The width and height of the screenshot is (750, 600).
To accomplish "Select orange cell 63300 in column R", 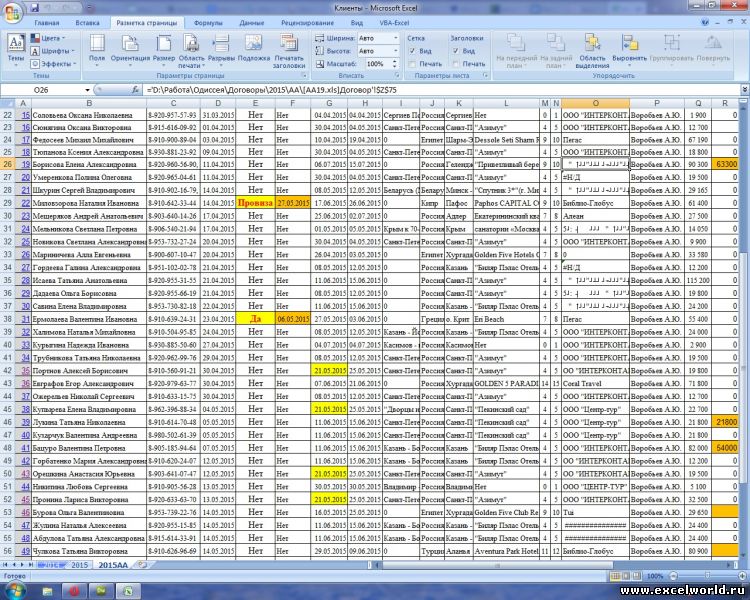I will [726, 164].
